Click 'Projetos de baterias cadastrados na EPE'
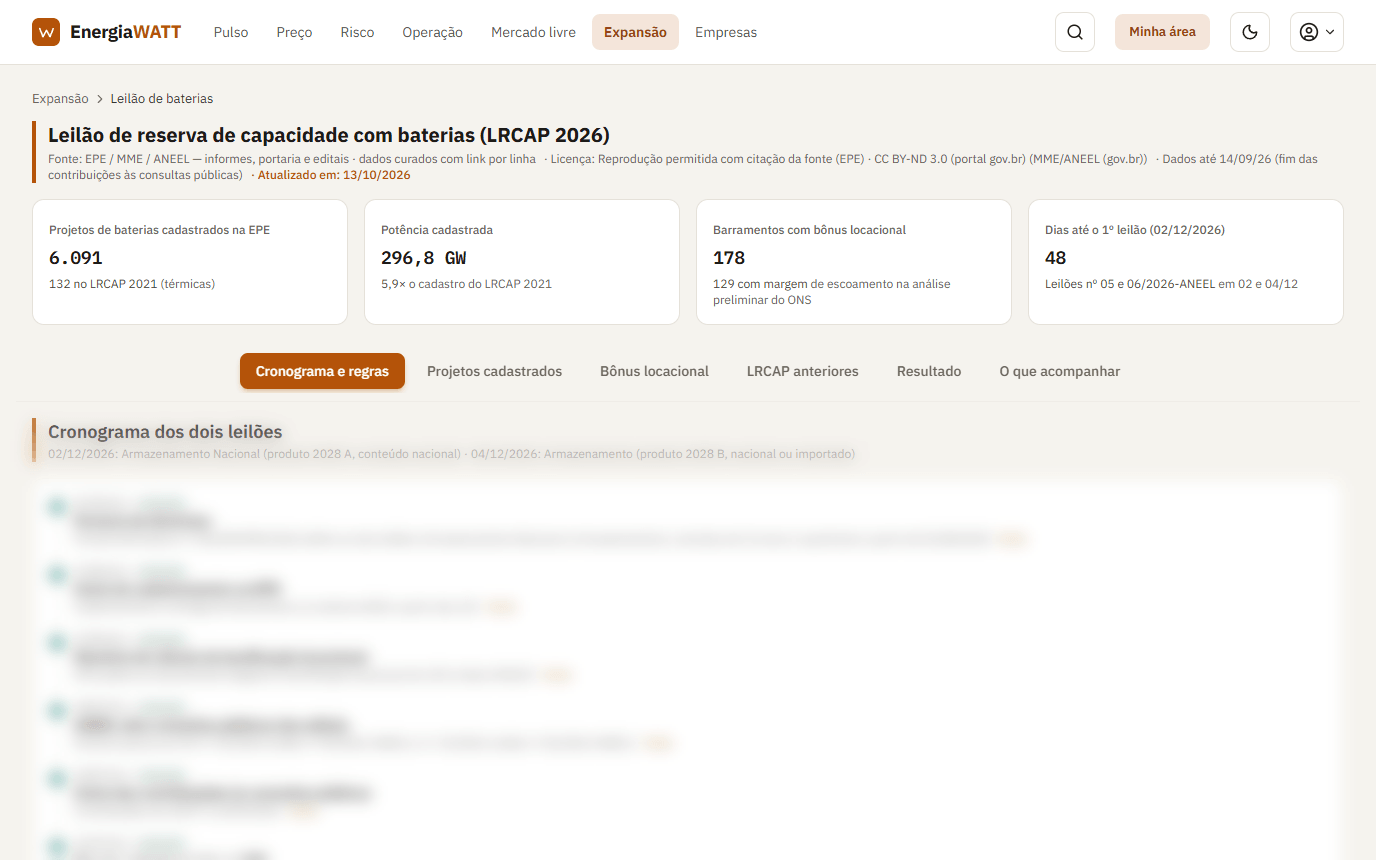Viewport: 1376px width, 860px height. 159,230
